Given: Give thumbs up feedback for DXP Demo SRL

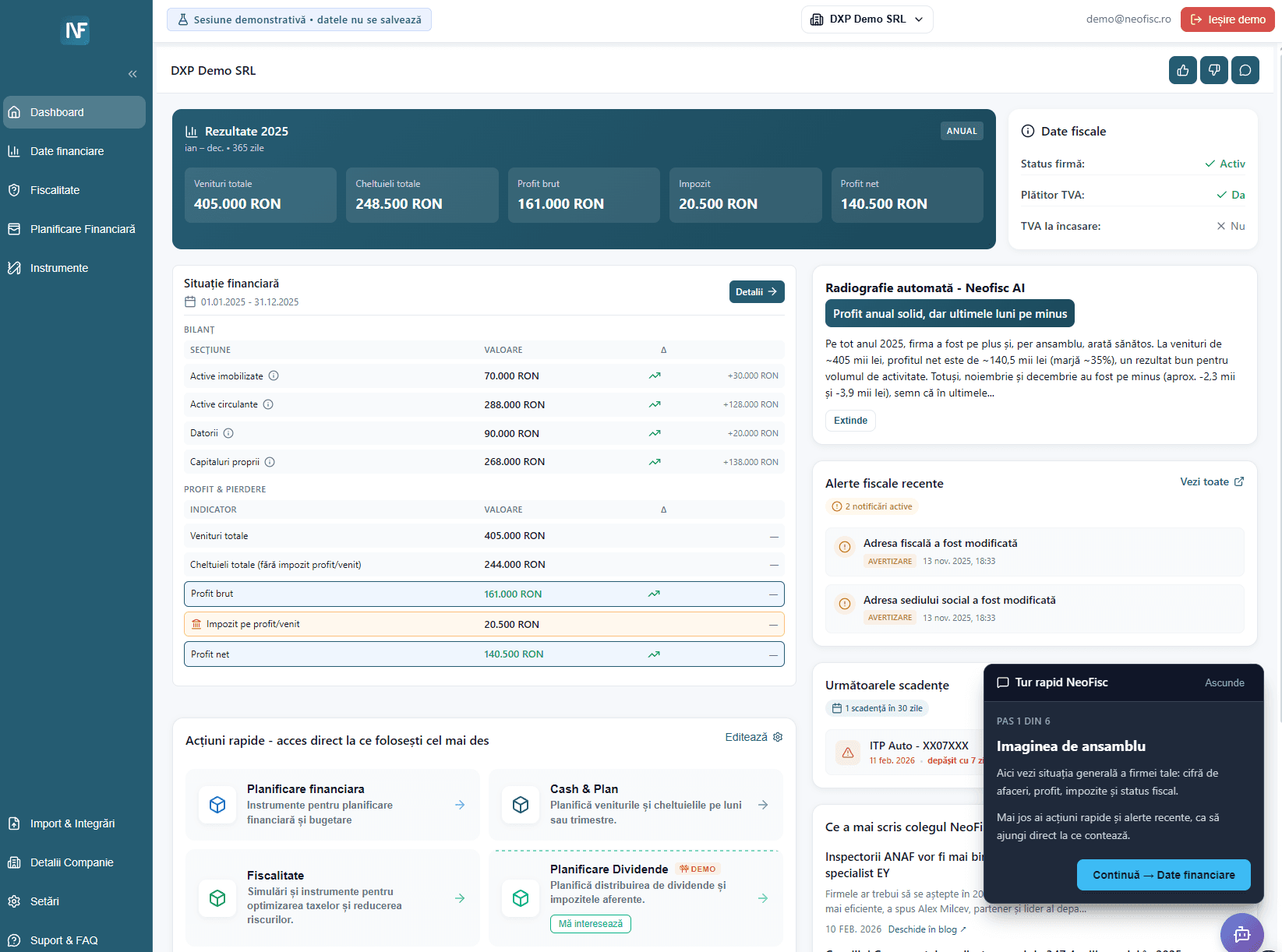Looking at the screenshot, I should click(1182, 70).
